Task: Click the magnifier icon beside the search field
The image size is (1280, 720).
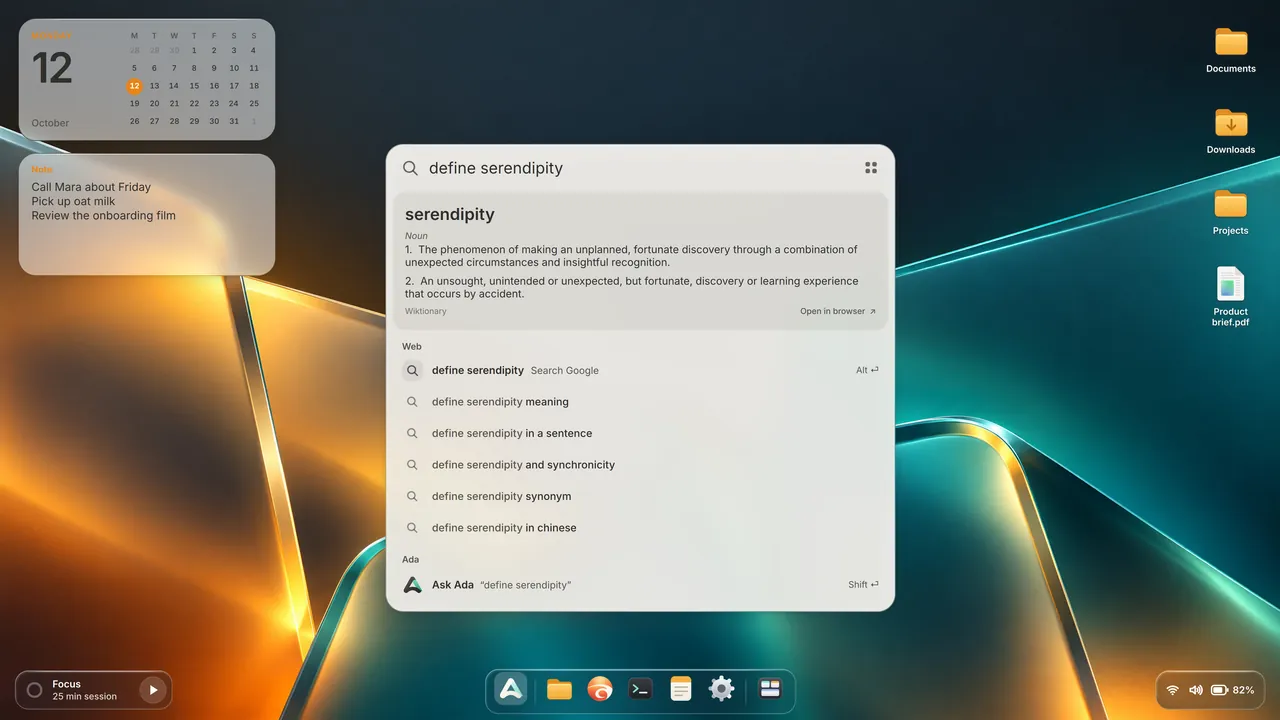Action: tap(410, 168)
